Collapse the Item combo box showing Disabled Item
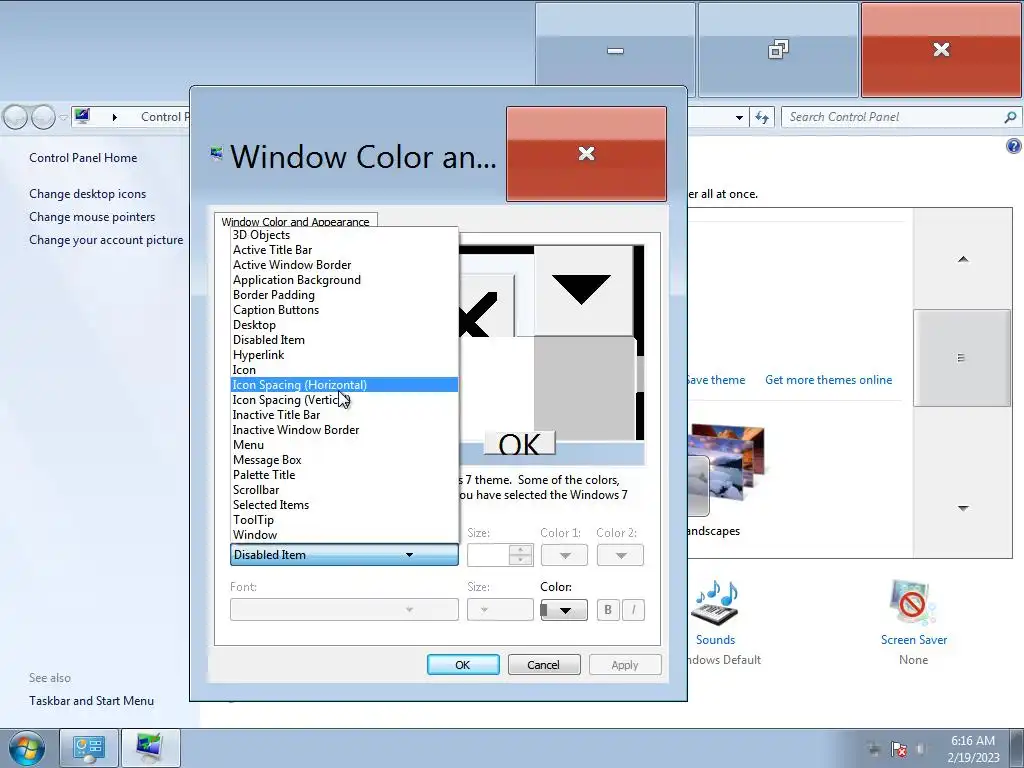The height and width of the screenshot is (768, 1024). 344,555
